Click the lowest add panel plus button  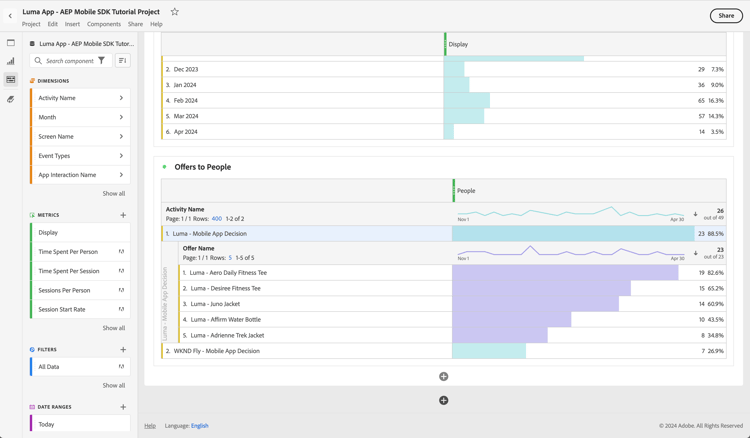443,400
